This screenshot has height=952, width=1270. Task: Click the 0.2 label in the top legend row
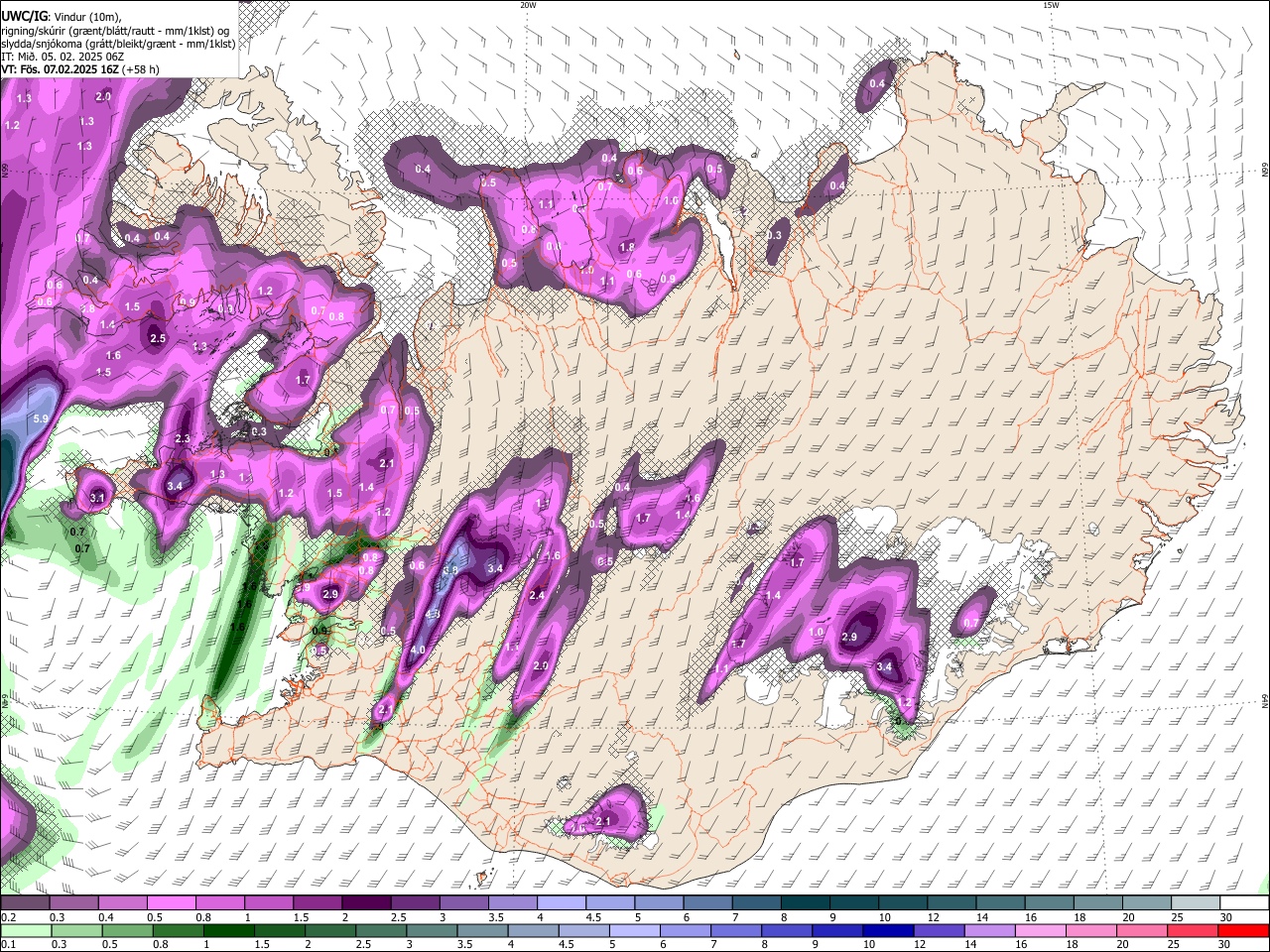7,917
